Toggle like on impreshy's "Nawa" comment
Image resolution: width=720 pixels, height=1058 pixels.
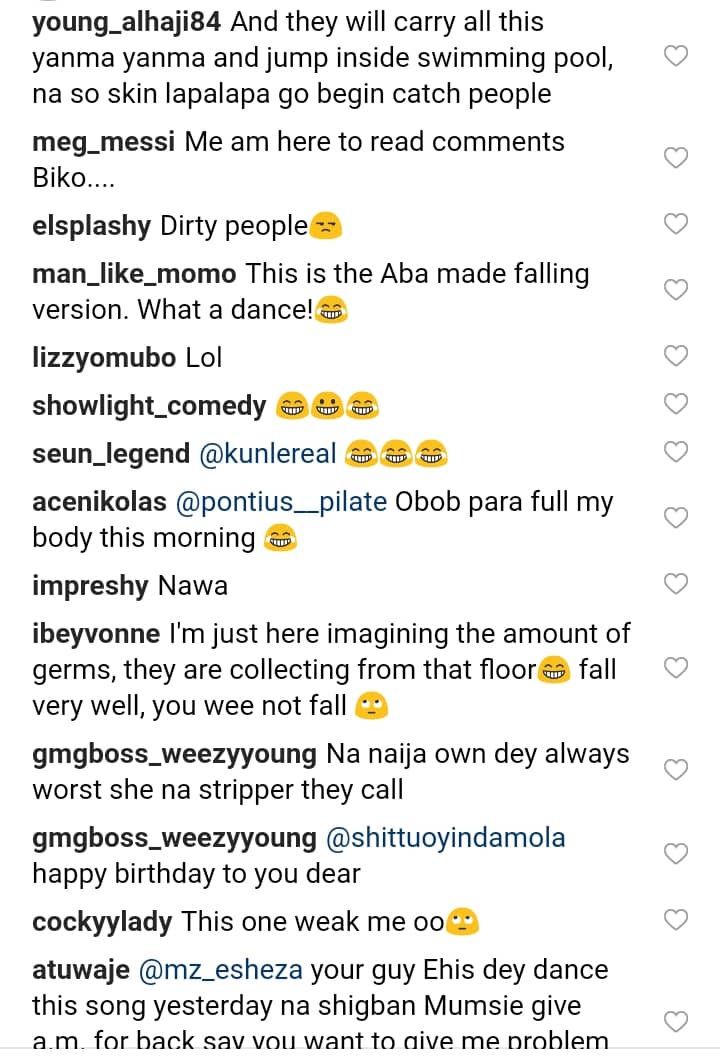pyautogui.click(x=677, y=584)
